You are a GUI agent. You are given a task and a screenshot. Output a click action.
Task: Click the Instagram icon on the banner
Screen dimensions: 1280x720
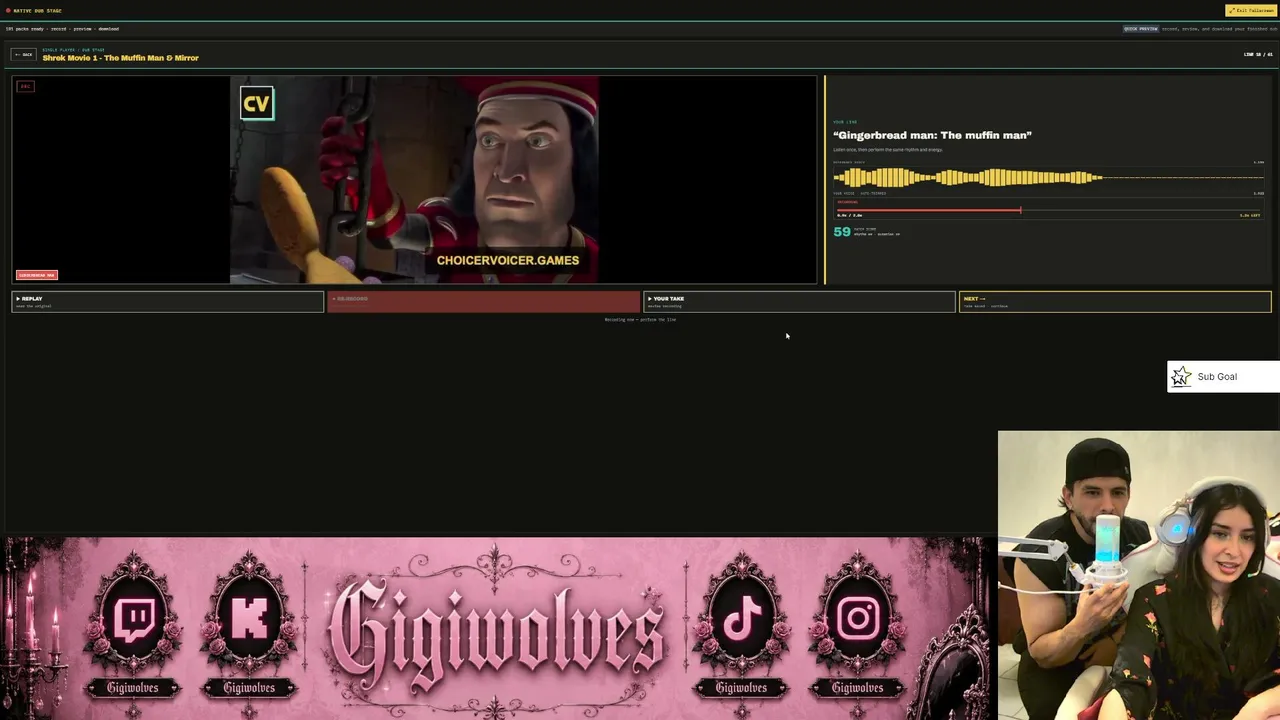tap(857, 619)
